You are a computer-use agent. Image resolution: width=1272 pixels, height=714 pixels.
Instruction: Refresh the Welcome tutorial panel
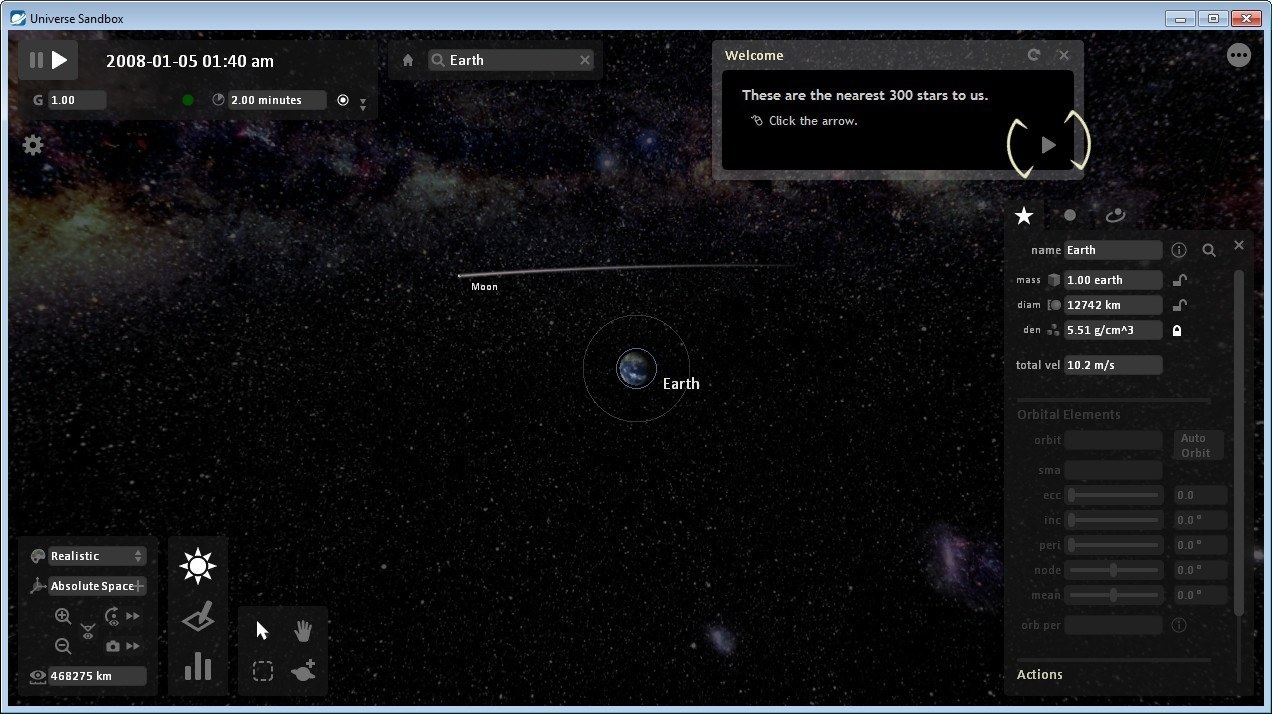pos(1034,55)
